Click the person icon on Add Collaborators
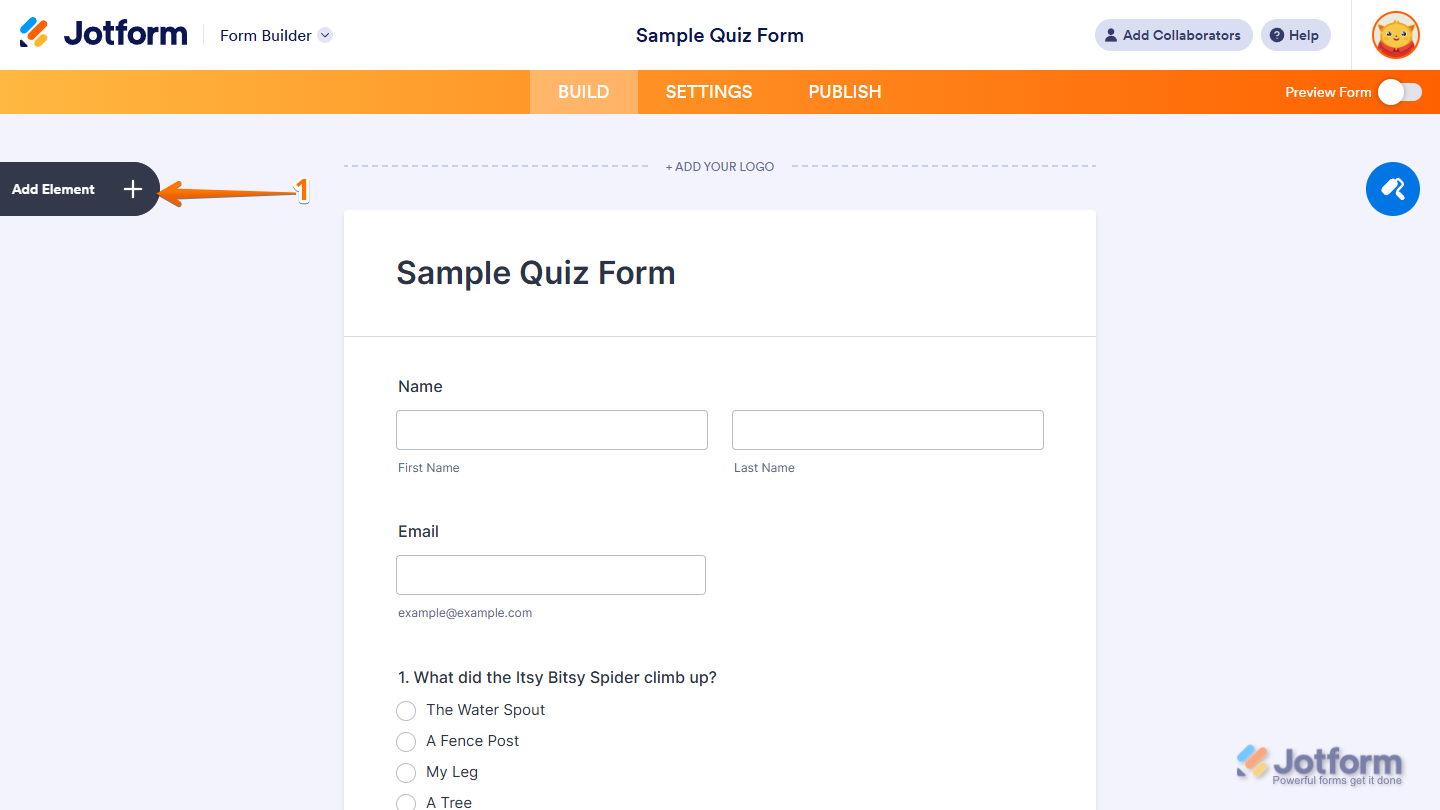This screenshot has height=810, width=1440. click(x=1110, y=35)
